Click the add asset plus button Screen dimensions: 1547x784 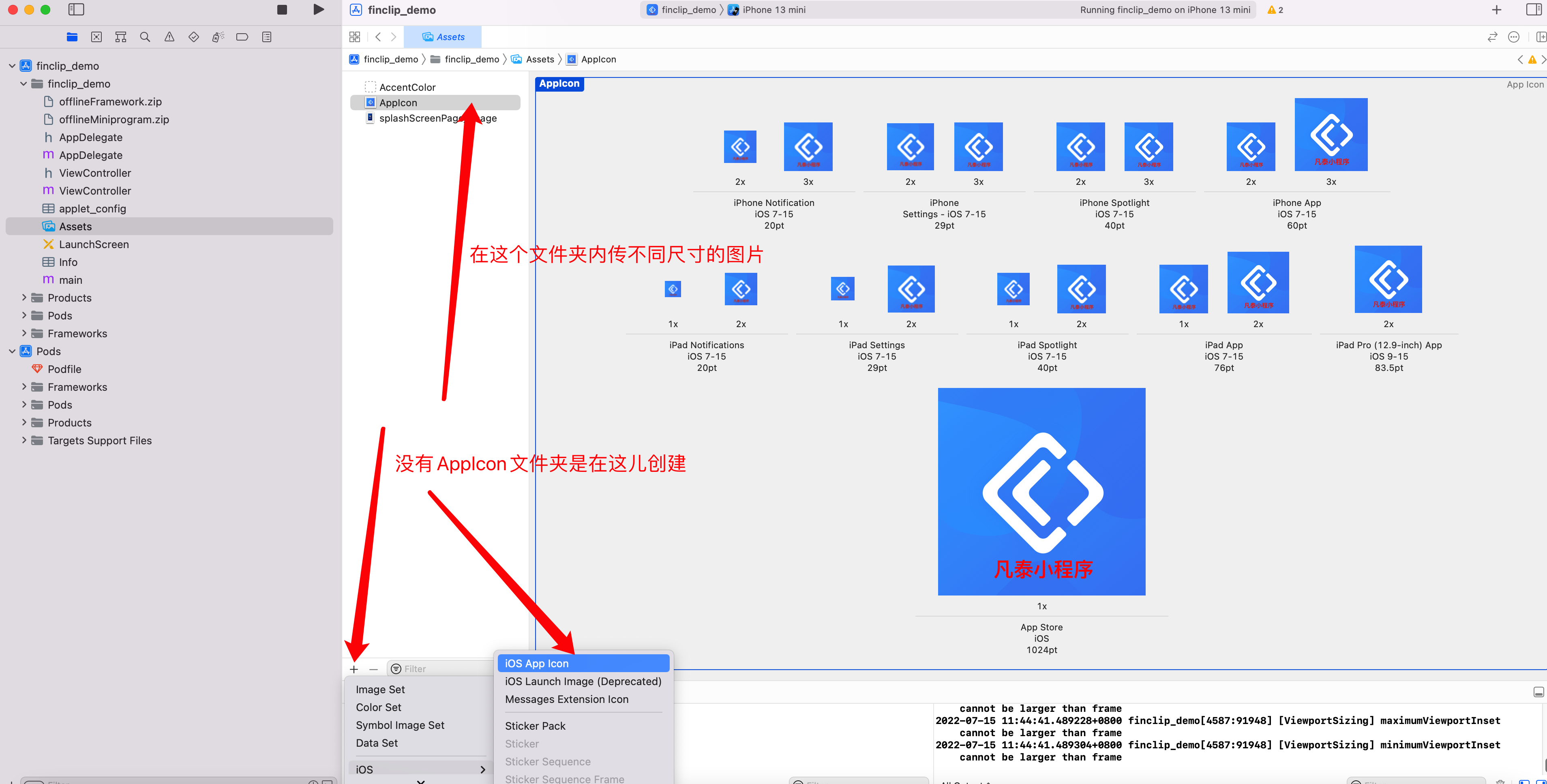[x=354, y=669]
